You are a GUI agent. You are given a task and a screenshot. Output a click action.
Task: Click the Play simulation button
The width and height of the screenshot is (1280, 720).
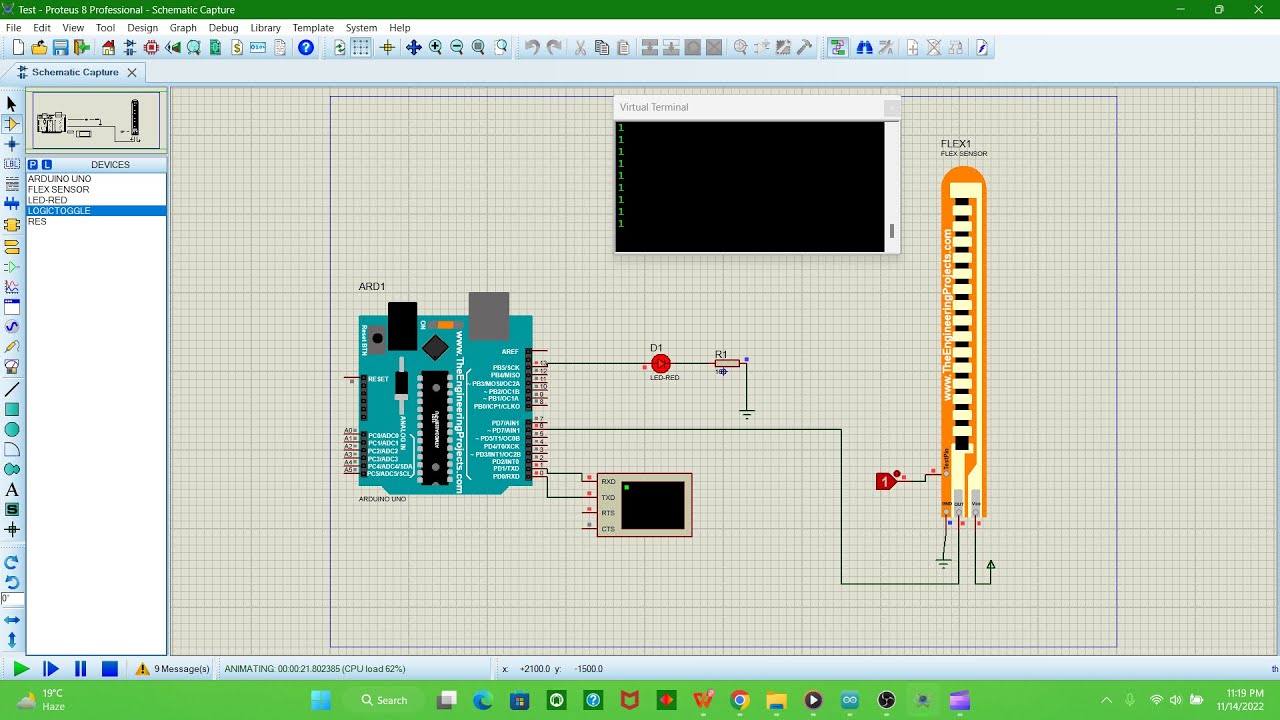coord(21,669)
